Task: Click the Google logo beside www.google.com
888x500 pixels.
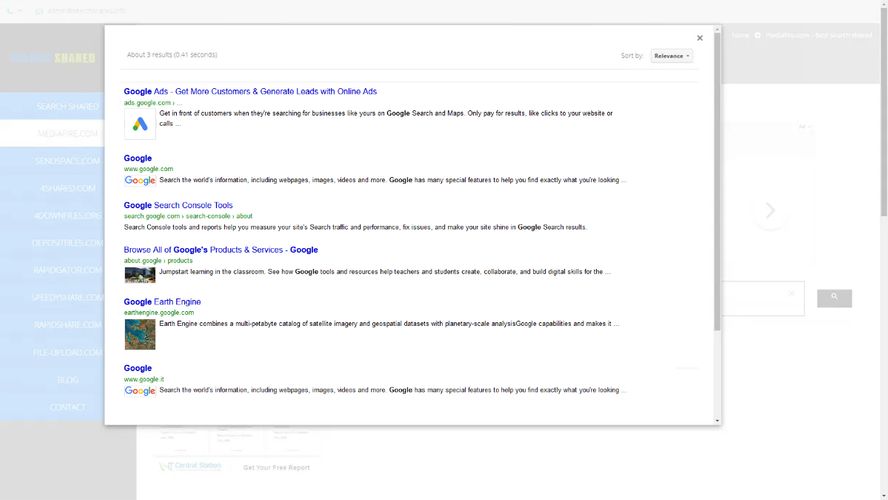Action: click(x=140, y=181)
